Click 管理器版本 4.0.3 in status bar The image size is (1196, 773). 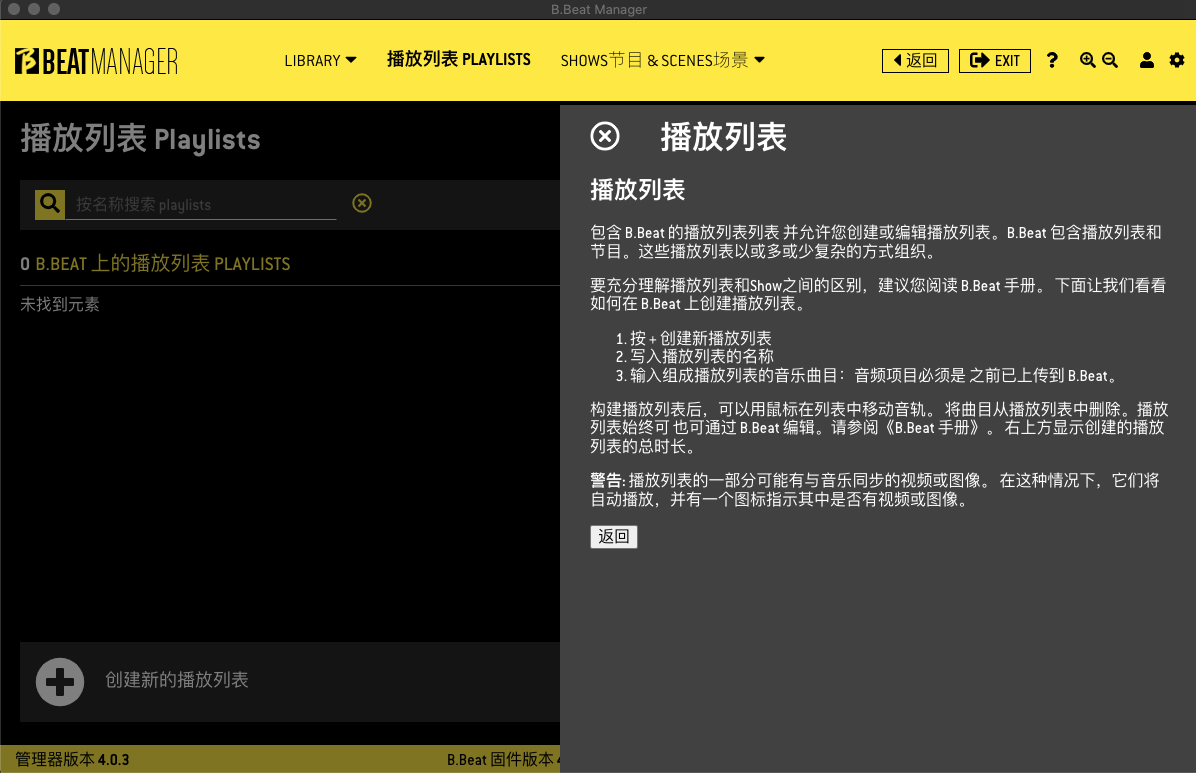pos(72,759)
